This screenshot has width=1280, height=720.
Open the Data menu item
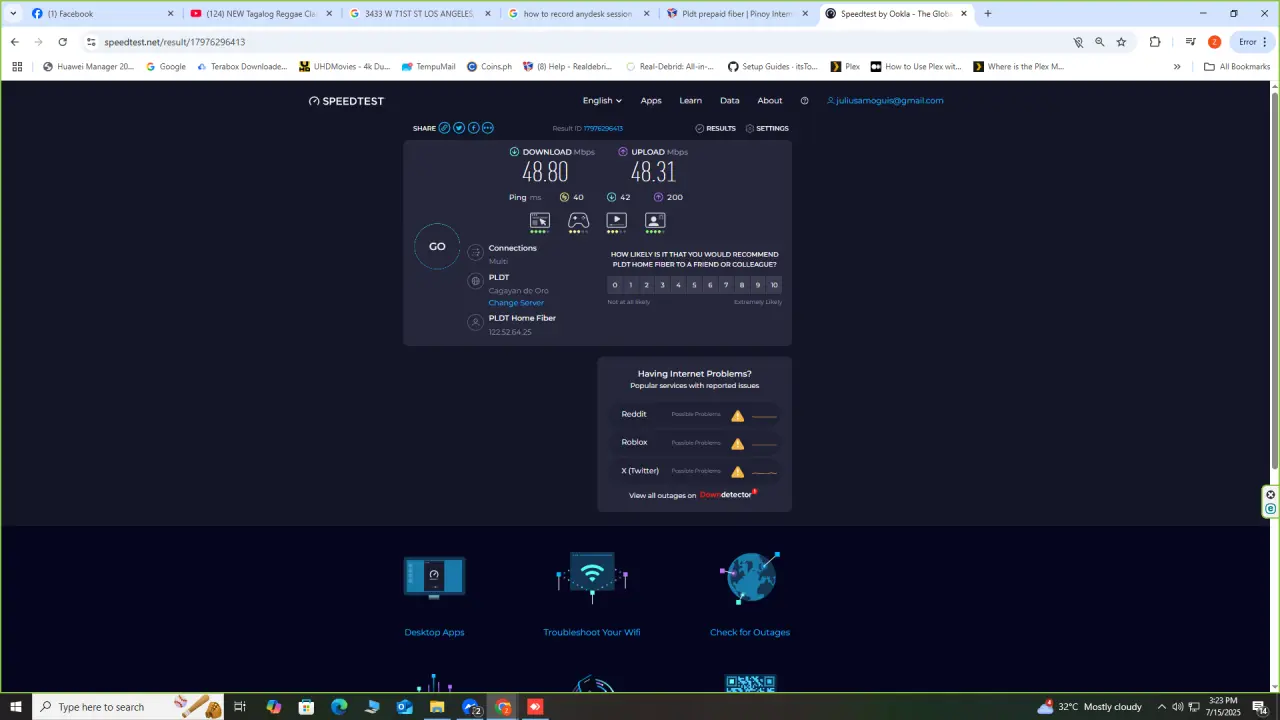[x=730, y=100]
